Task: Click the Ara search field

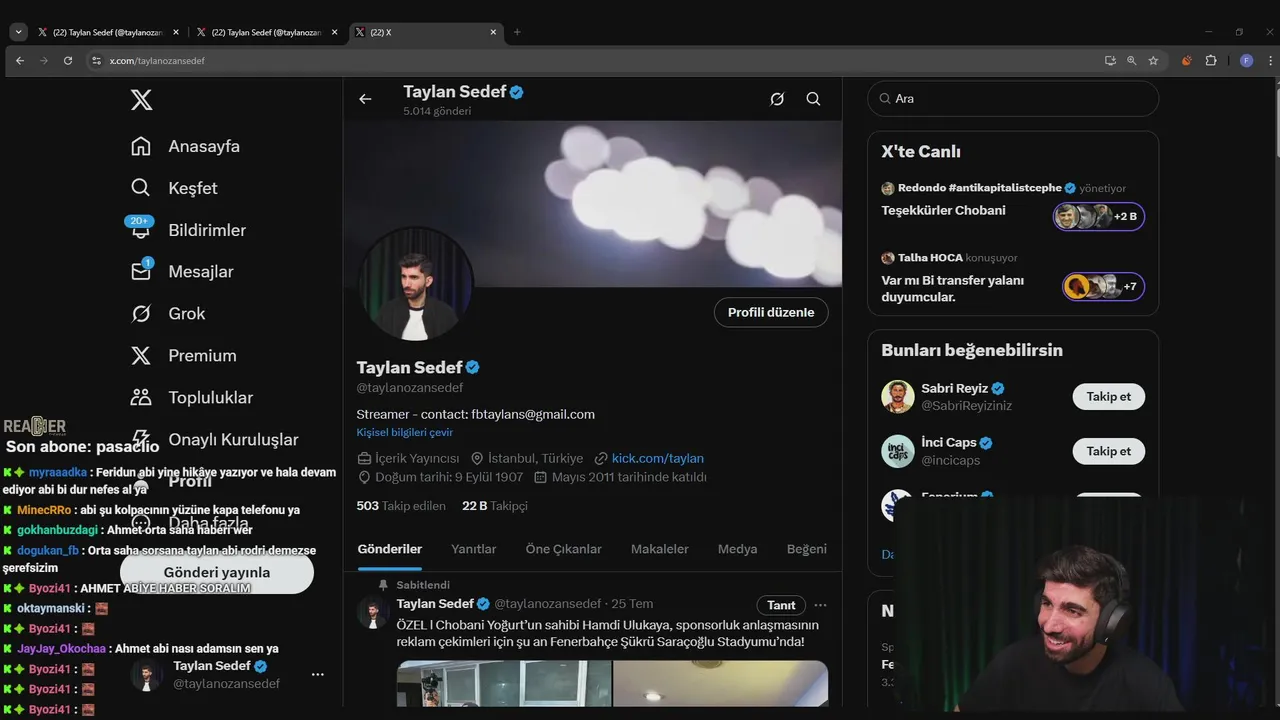Action: tap(1013, 99)
